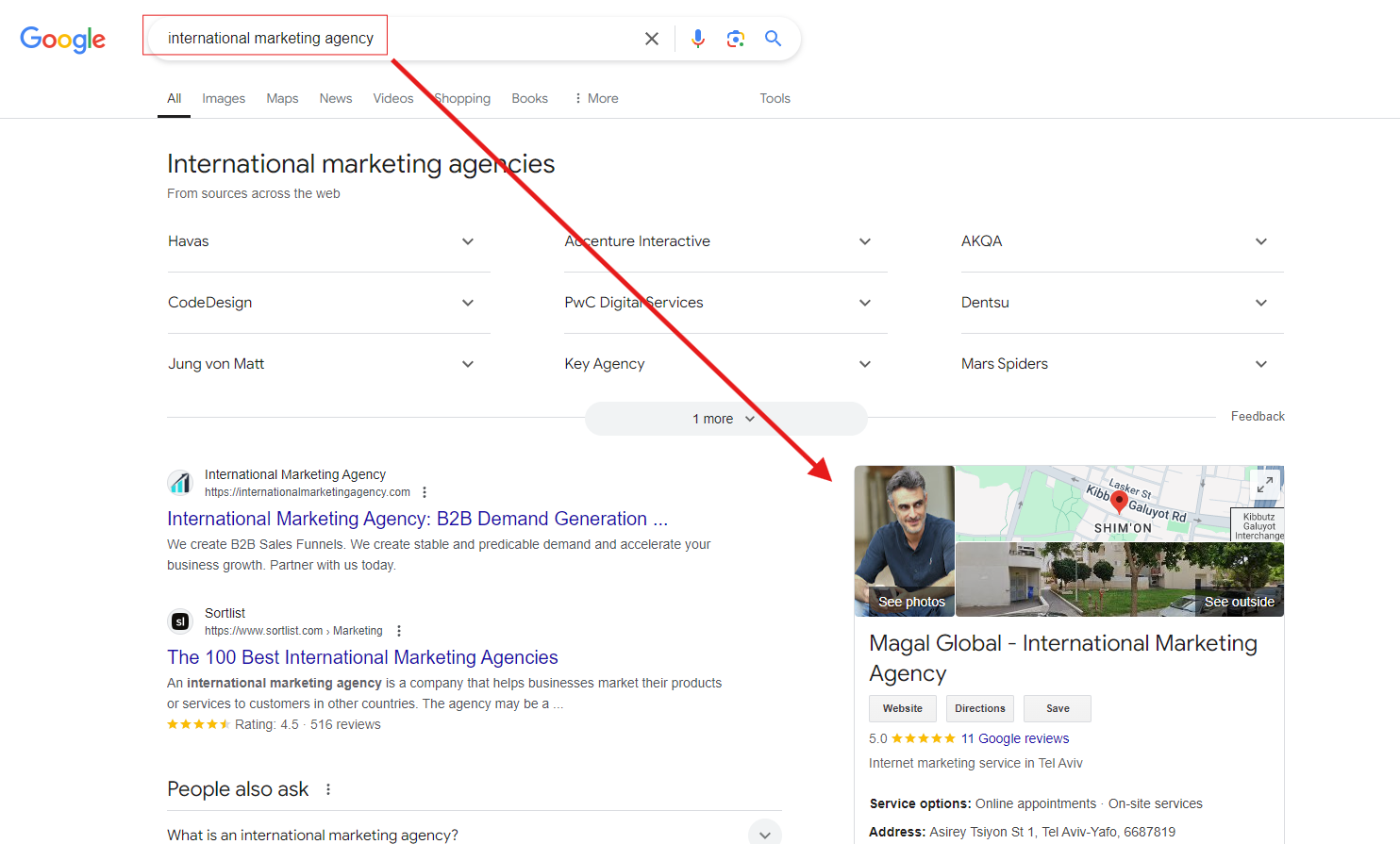The width and height of the screenshot is (1400, 844).
Task: Click See photos thumbnail of the man
Action: point(905,540)
